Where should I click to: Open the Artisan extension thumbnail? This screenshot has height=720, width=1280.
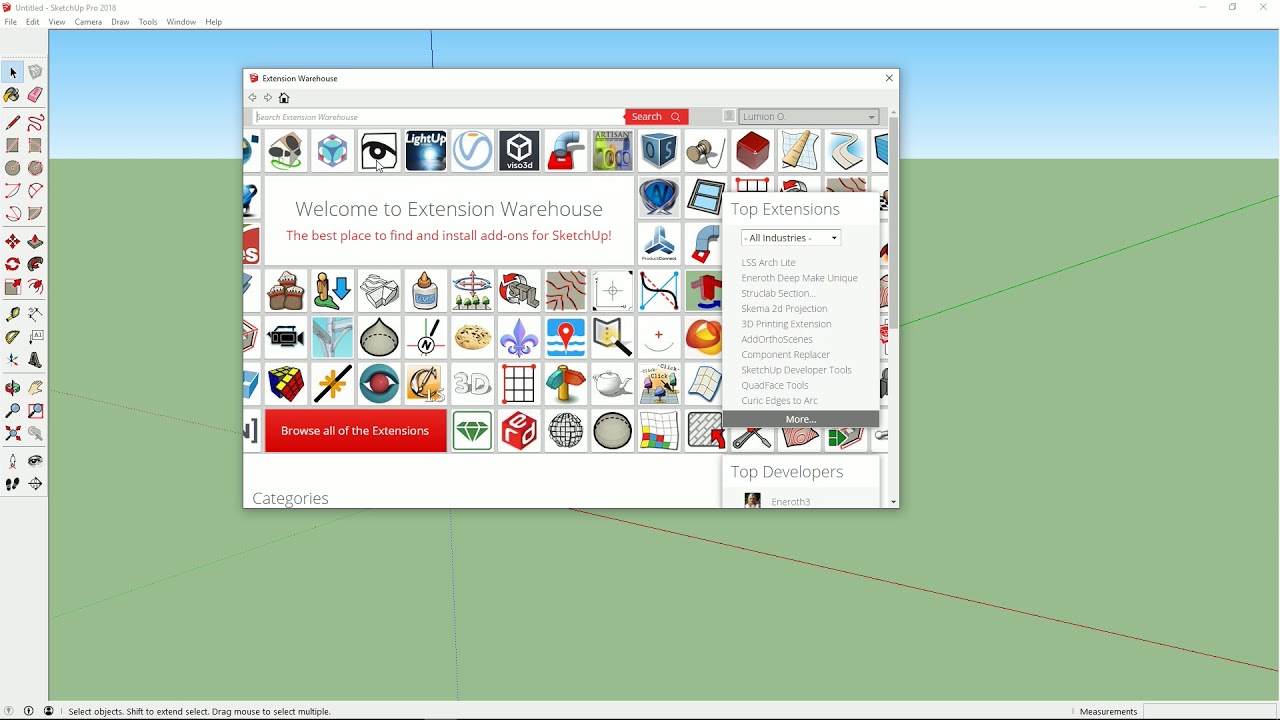613,151
